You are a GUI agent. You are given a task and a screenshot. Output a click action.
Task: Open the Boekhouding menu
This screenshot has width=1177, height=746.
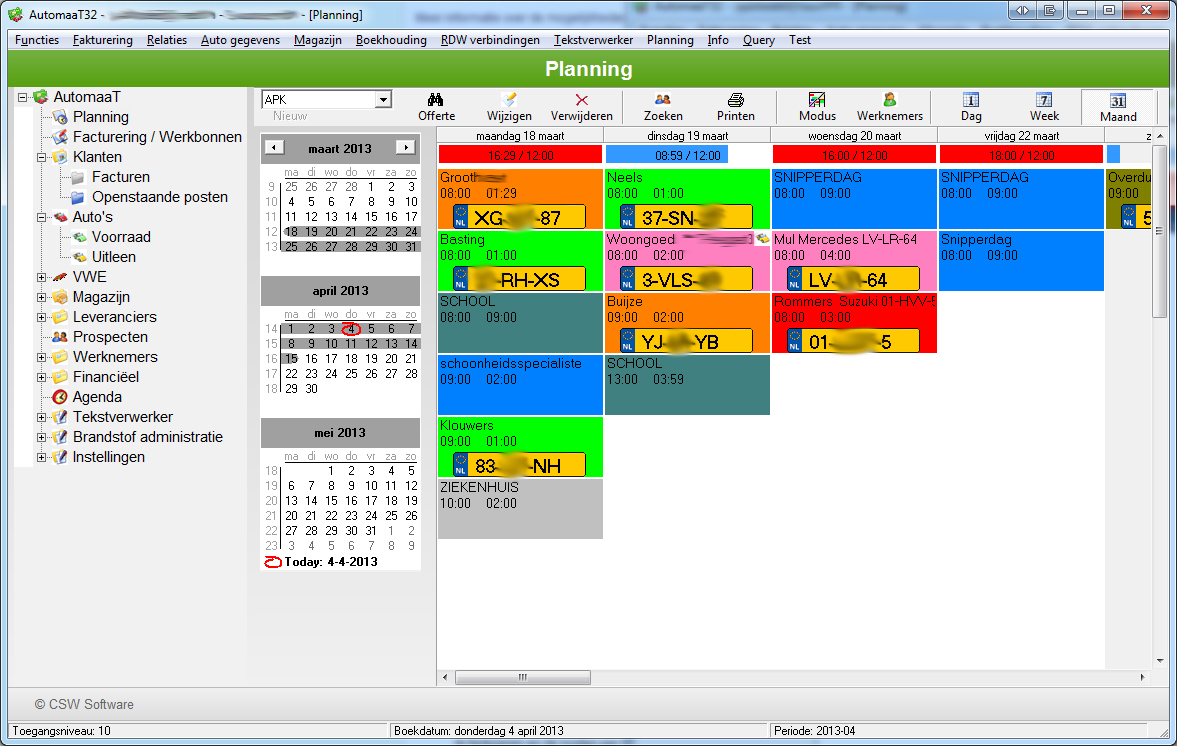coord(391,40)
